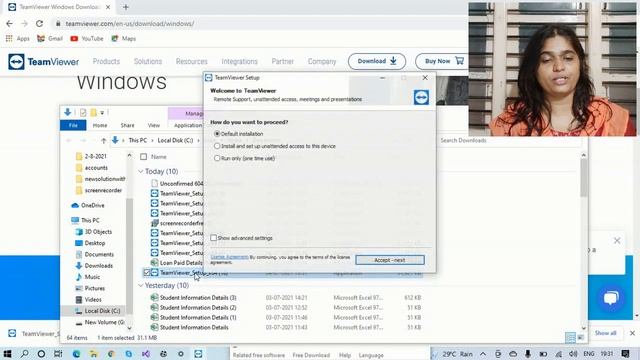Image resolution: width=640 pixels, height=360 pixels.
Task: Click the Accept - next button
Action: tap(390, 260)
